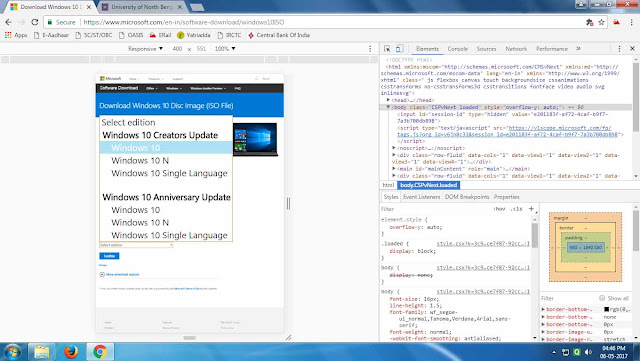Click the viewport height field showing 551
The height and width of the screenshot is (361, 640).
[201, 49]
